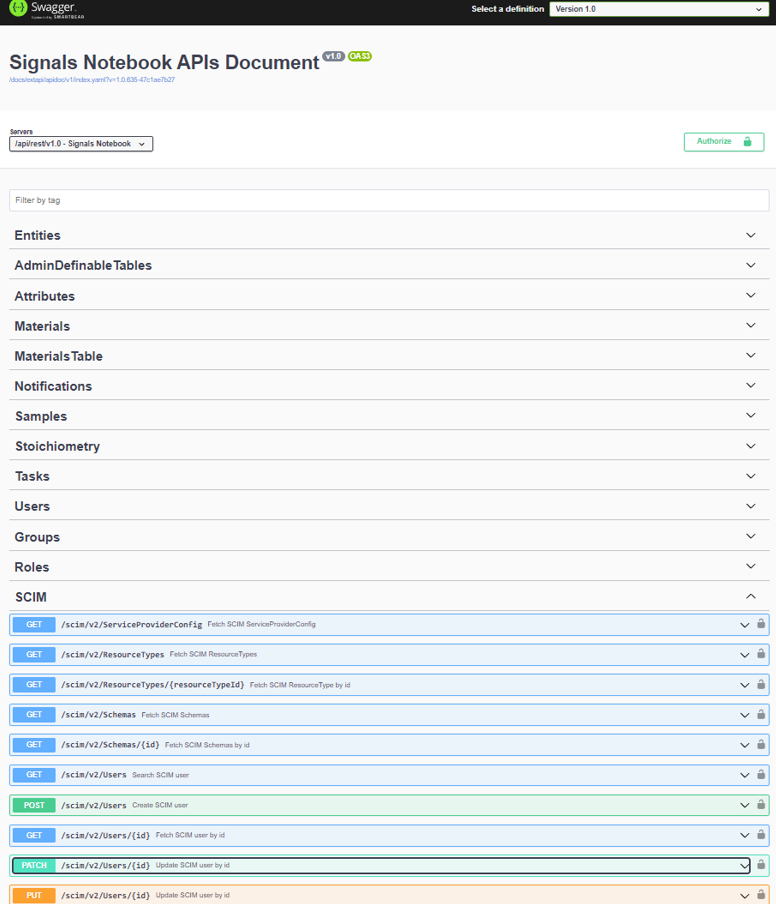The height and width of the screenshot is (904, 776).
Task: Click lock icon on PUT /scim/v2/Users/{id} row
Action: pyautogui.click(x=761, y=894)
